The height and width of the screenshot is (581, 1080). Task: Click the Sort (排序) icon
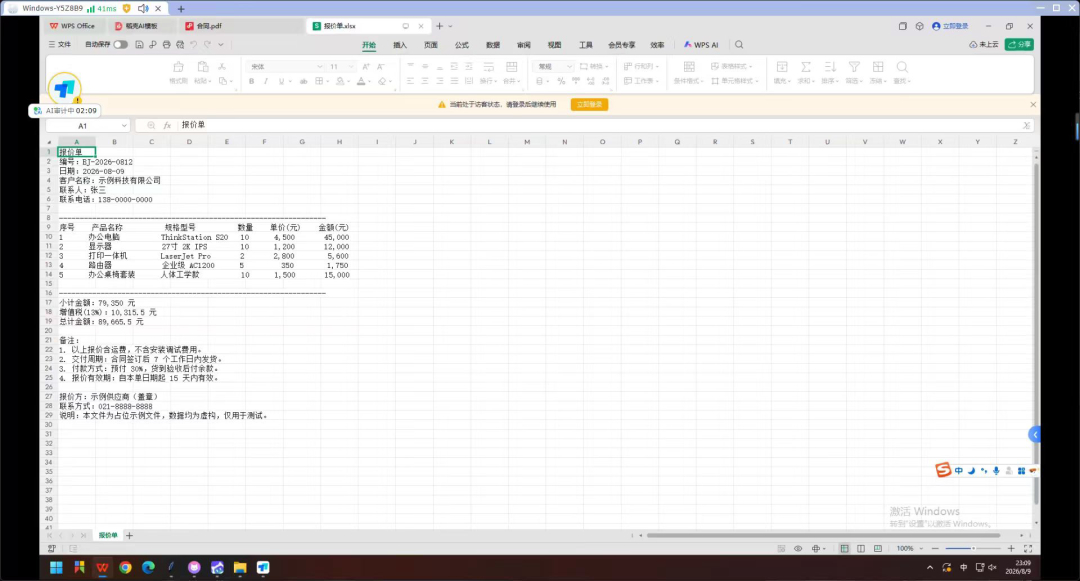click(x=830, y=67)
